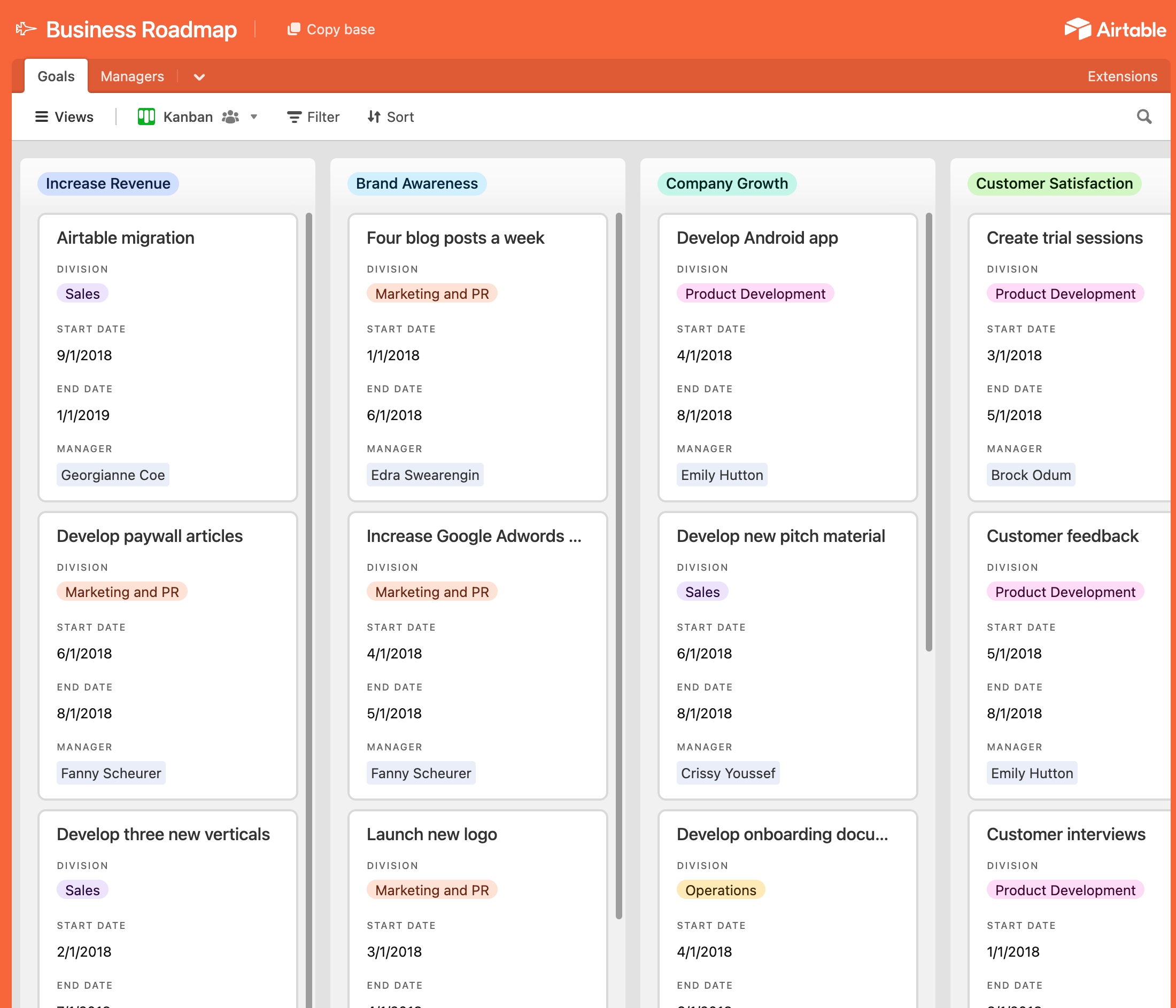This screenshot has width=1176, height=1008.
Task: Click the Increase Revenue column header pill
Action: pos(108,183)
